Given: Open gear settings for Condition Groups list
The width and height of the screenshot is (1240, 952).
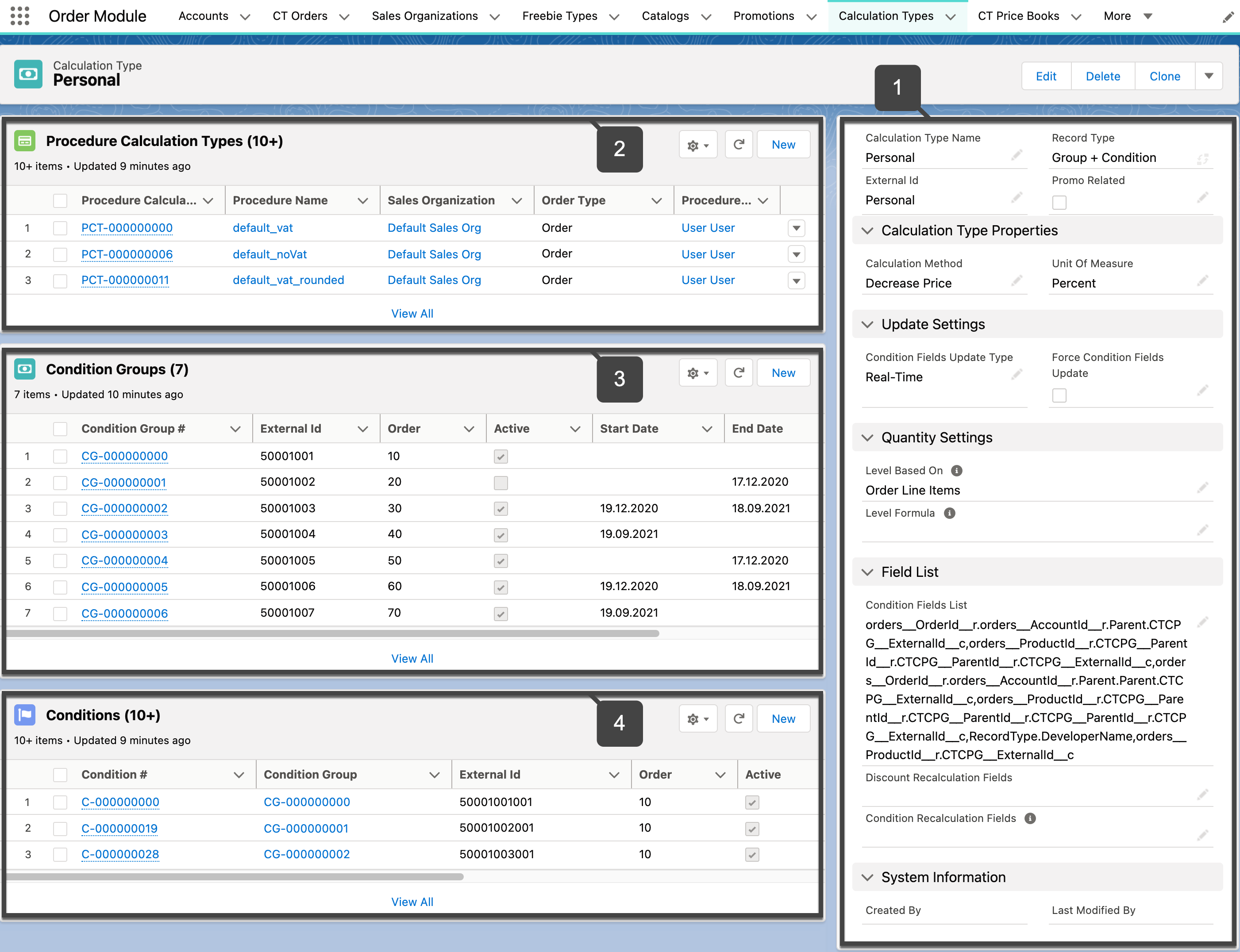Looking at the screenshot, I should pos(697,373).
